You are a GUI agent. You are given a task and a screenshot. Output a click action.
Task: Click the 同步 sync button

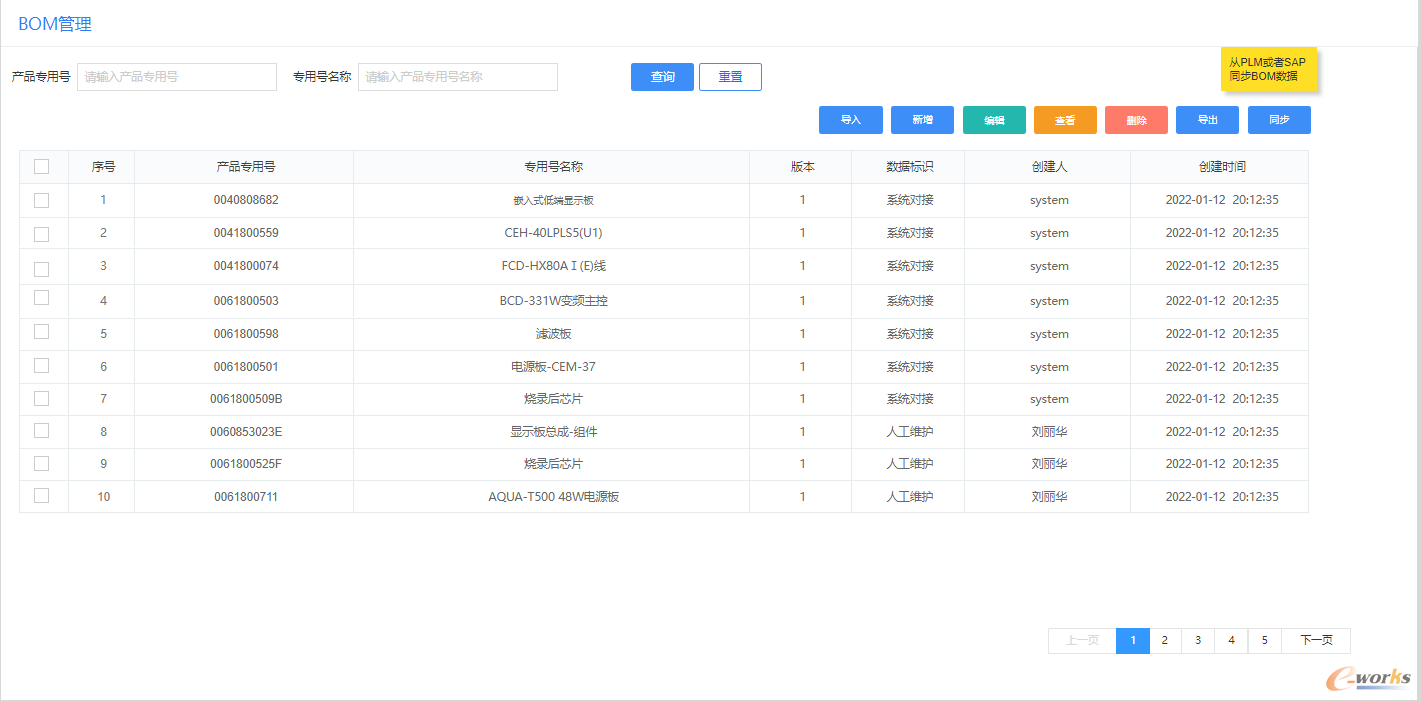click(x=1279, y=120)
